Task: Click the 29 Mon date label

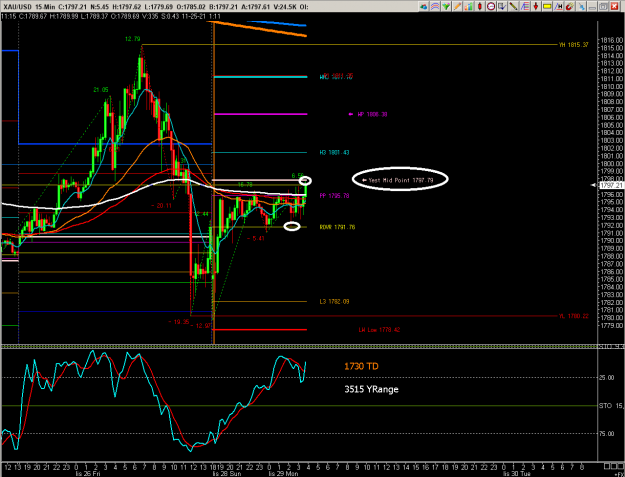Action: pos(283,474)
